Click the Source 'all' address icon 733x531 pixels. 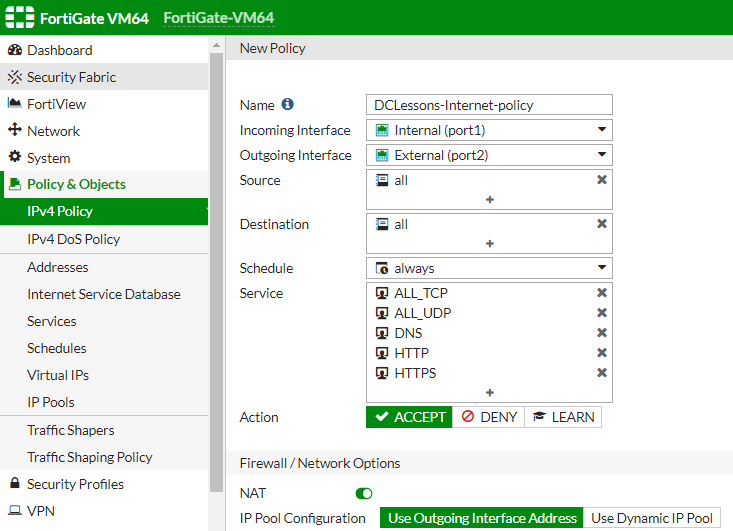point(382,180)
